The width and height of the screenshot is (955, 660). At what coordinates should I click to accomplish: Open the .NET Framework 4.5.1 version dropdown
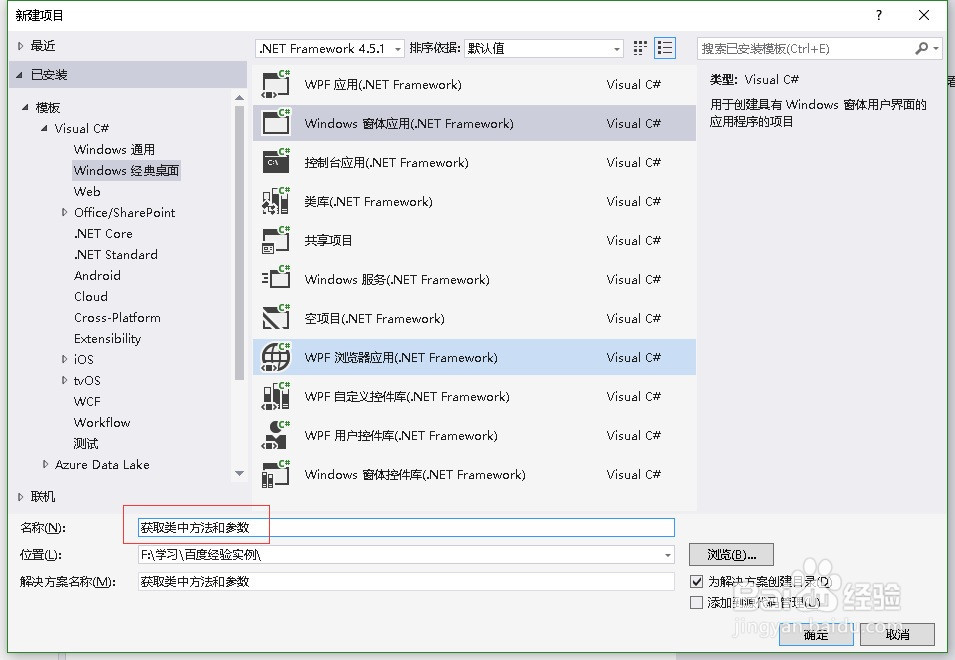point(395,47)
